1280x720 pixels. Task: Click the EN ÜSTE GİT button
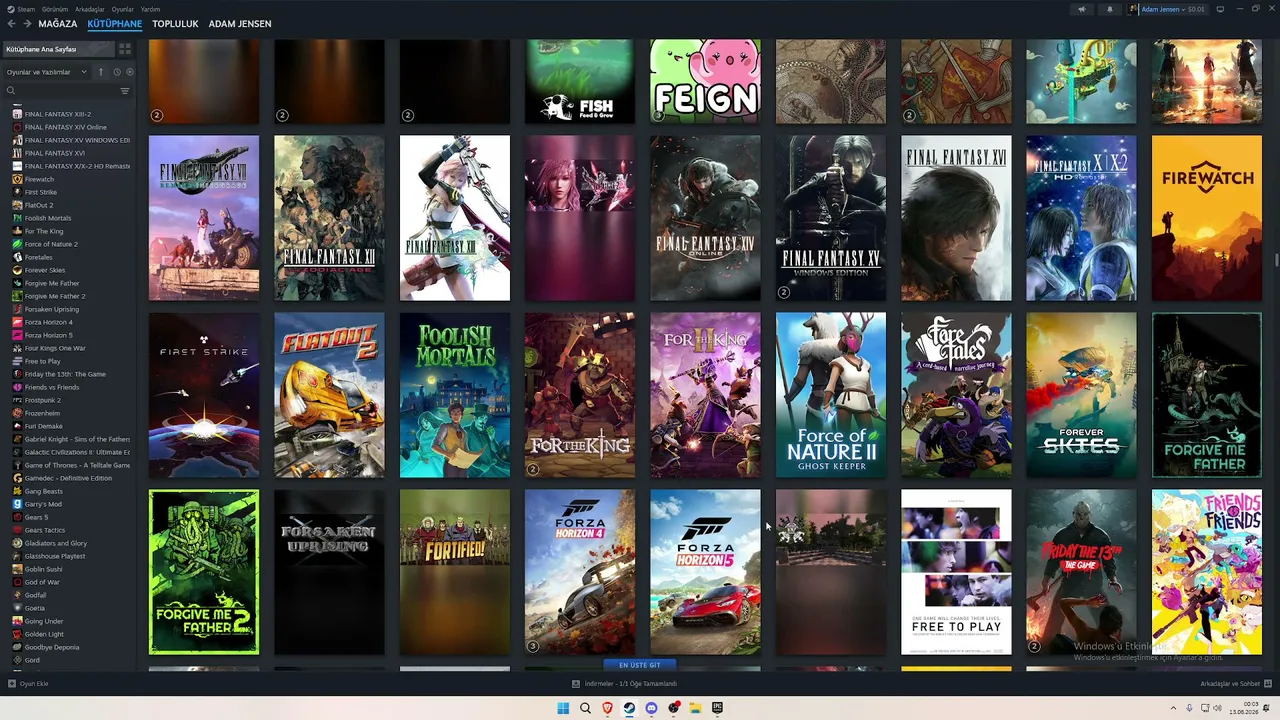pyautogui.click(x=640, y=665)
